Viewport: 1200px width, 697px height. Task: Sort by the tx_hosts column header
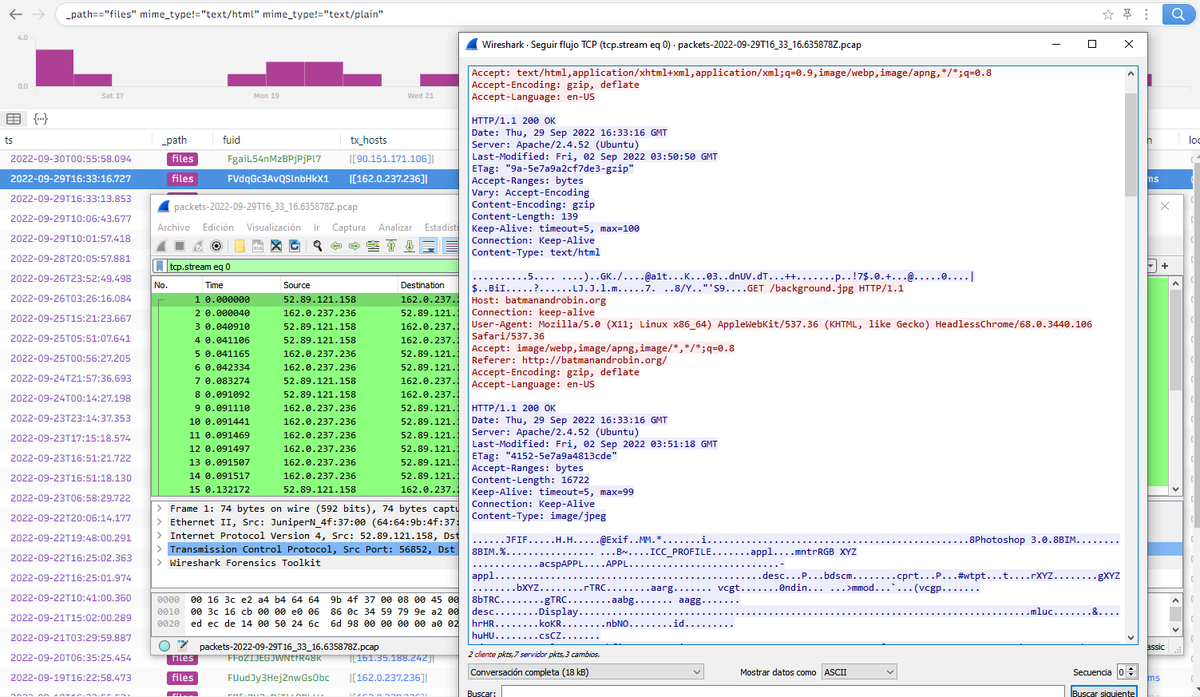point(368,140)
